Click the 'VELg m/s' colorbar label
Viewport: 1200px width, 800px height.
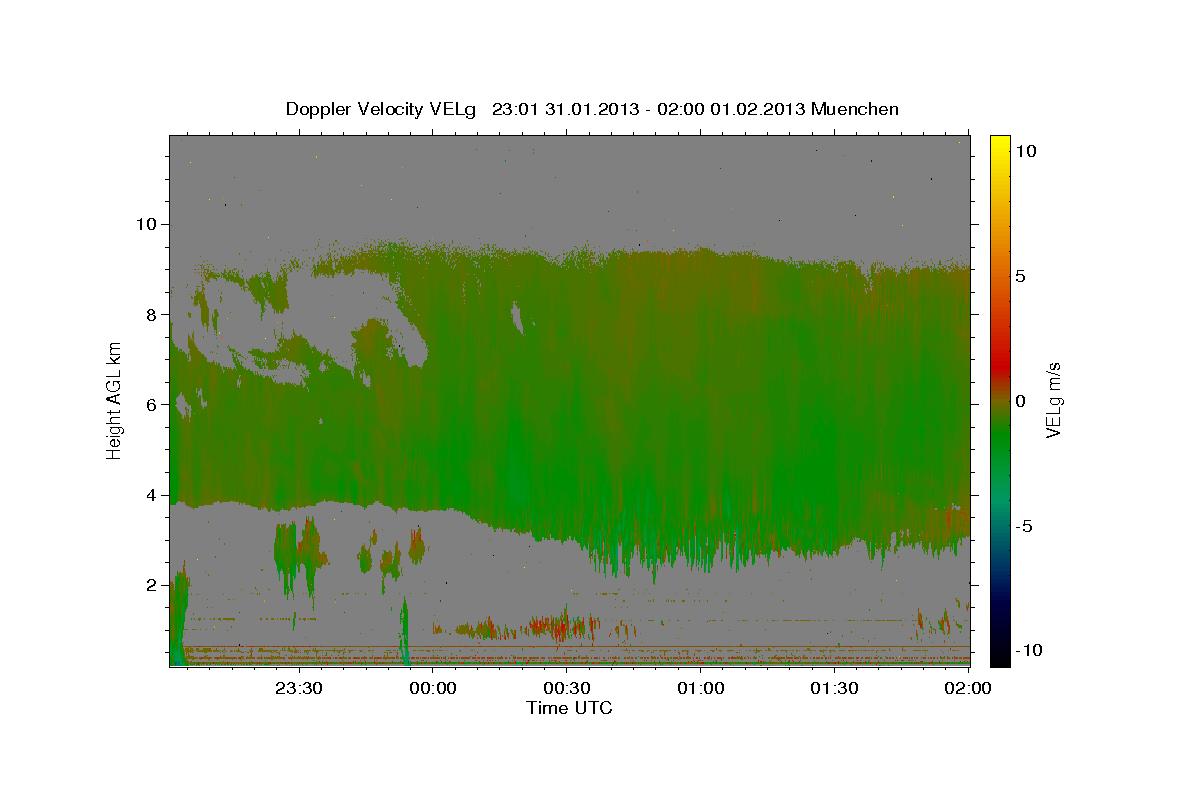coord(1054,400)
